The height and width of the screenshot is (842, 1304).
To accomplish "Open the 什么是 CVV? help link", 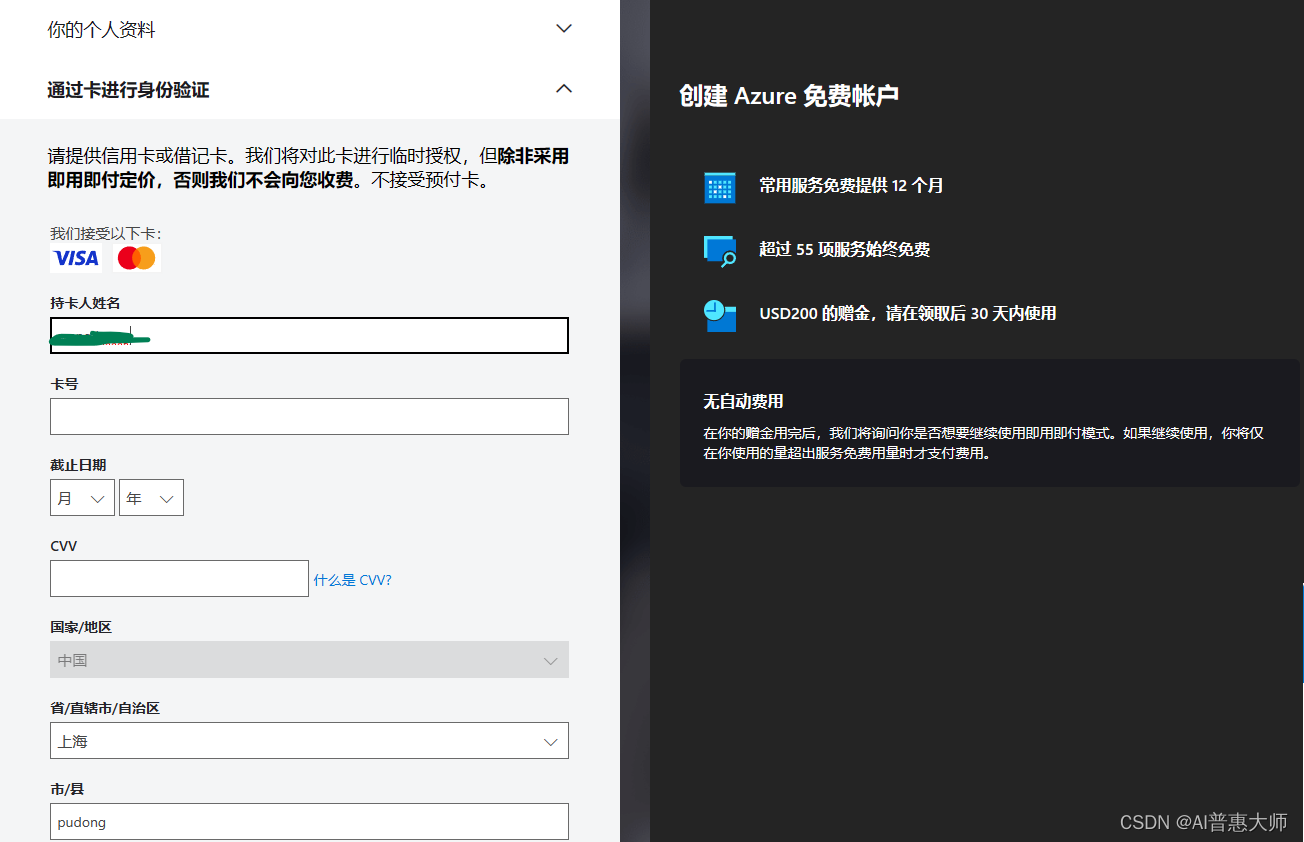I will 352,580.
